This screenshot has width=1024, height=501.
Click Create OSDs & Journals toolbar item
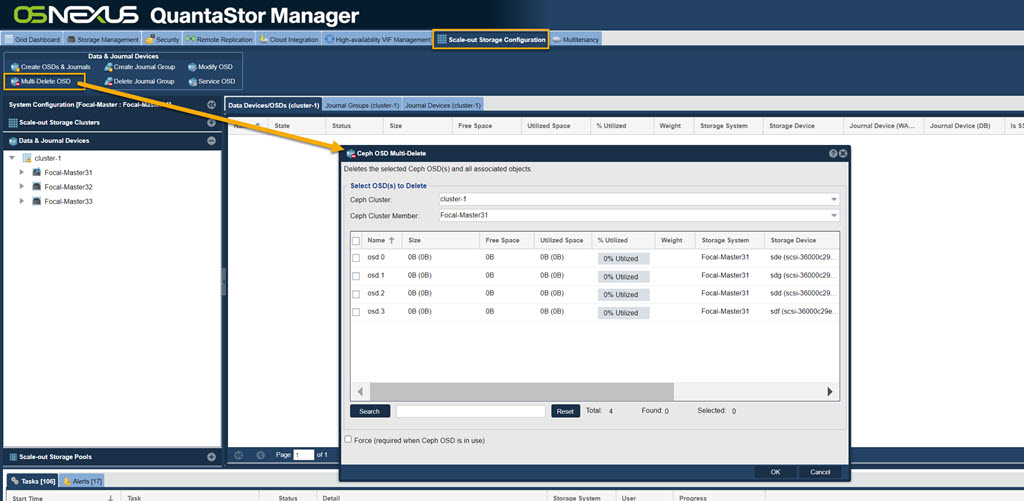pyautogui.click(x=50, y=67)
